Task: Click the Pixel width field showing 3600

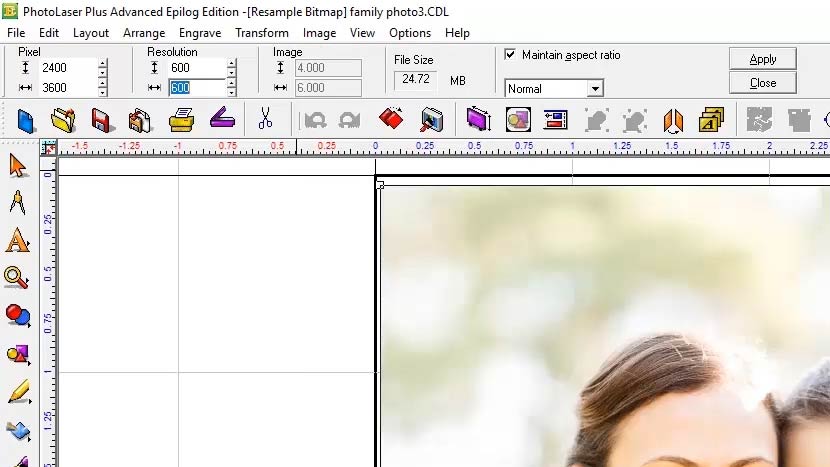Action: [x=67, y=88]
